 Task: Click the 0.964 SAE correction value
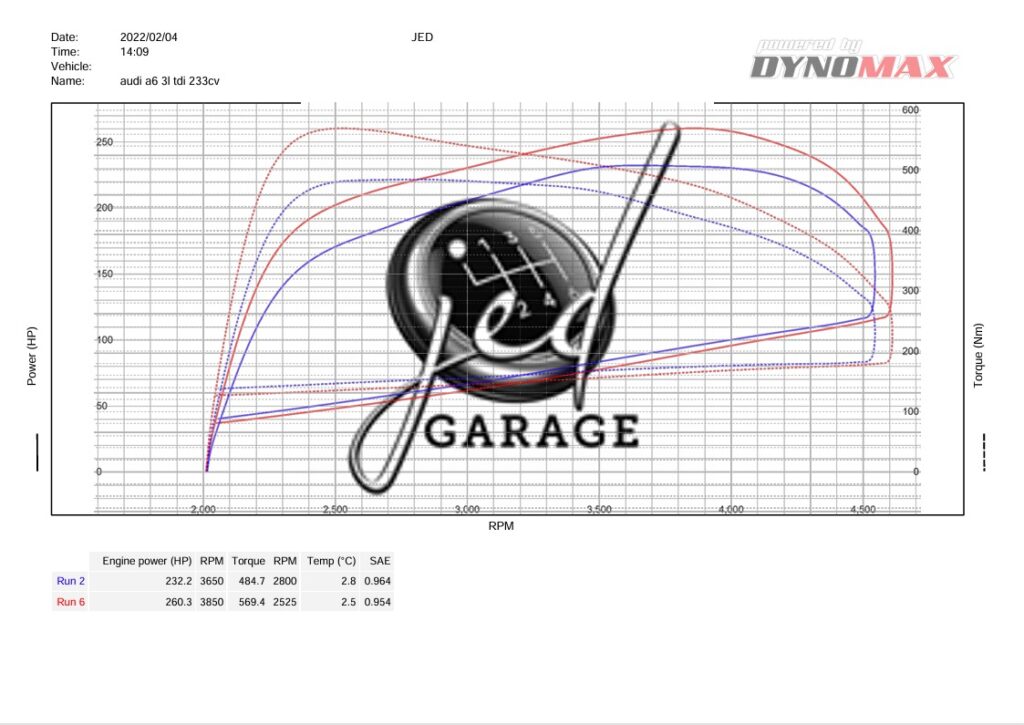pyautogui.click(x=376, y=580)
